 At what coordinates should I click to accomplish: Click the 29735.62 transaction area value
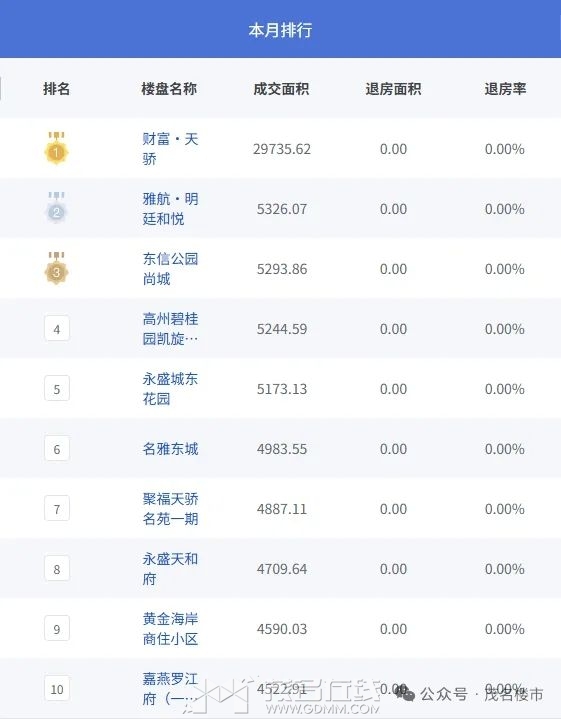282,149
